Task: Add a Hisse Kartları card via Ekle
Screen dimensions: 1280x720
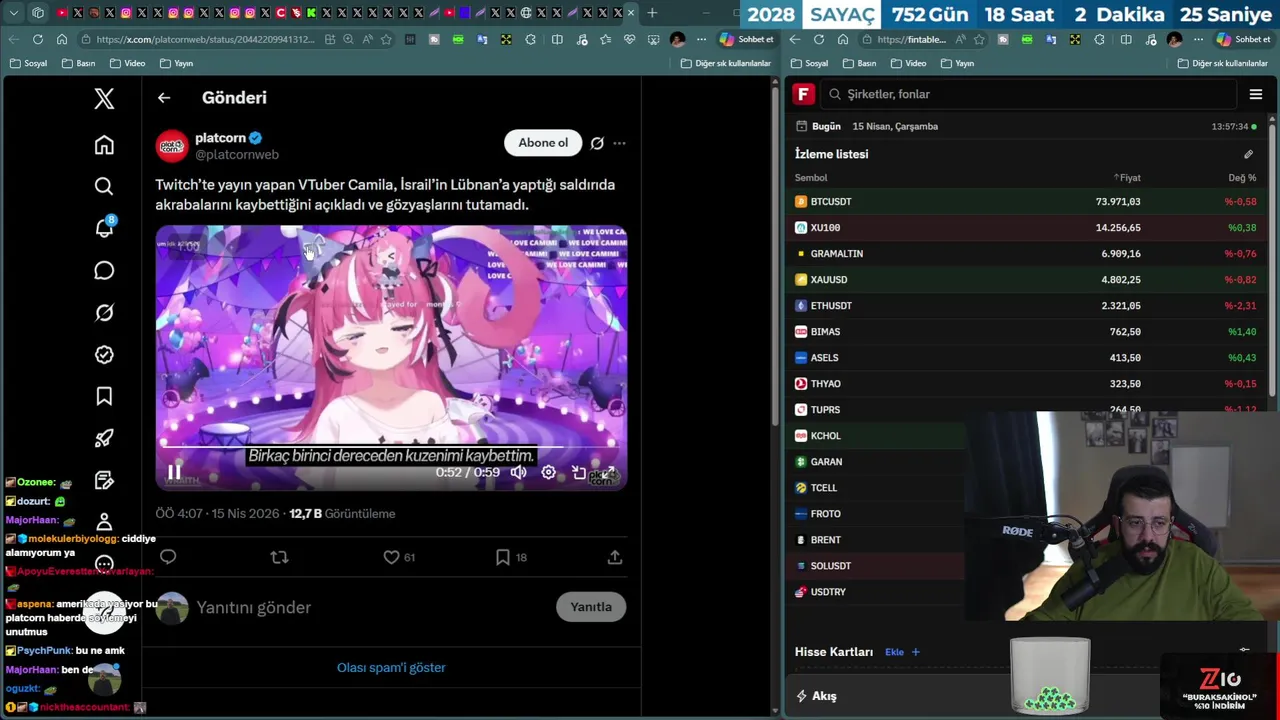Action: tap(901, 652)
